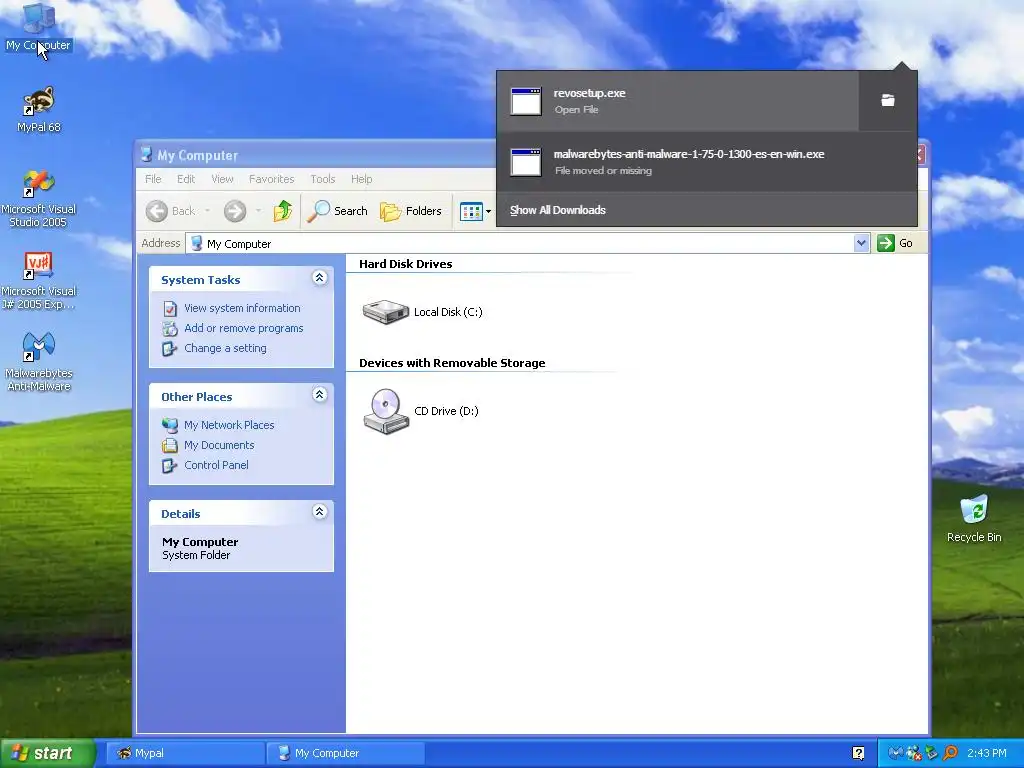Switch to Mypal taskbar button

tap(185, 753)
